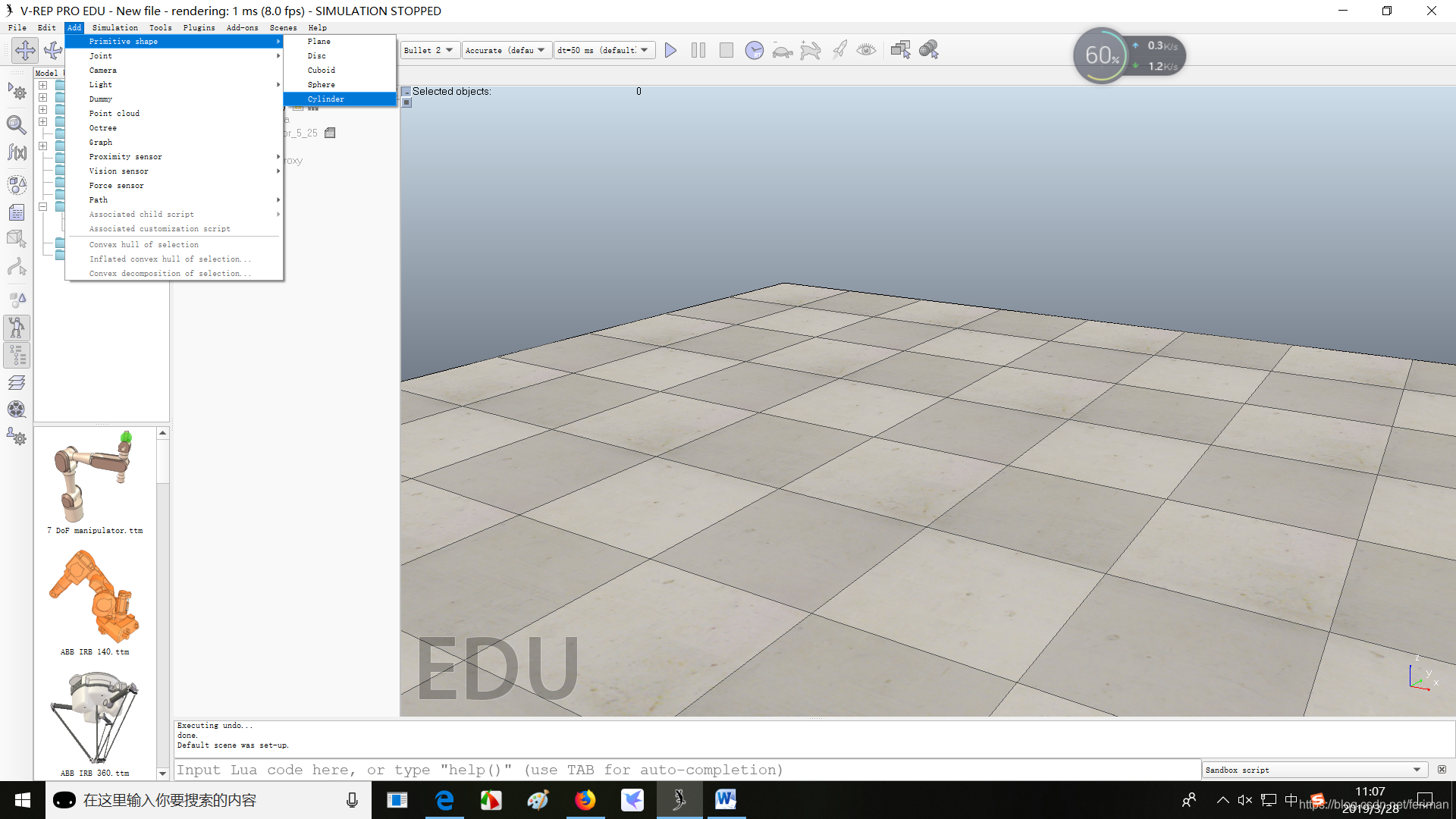Open the Add menu
This screenshot has width=1456, height=819.
pos(73,27)
